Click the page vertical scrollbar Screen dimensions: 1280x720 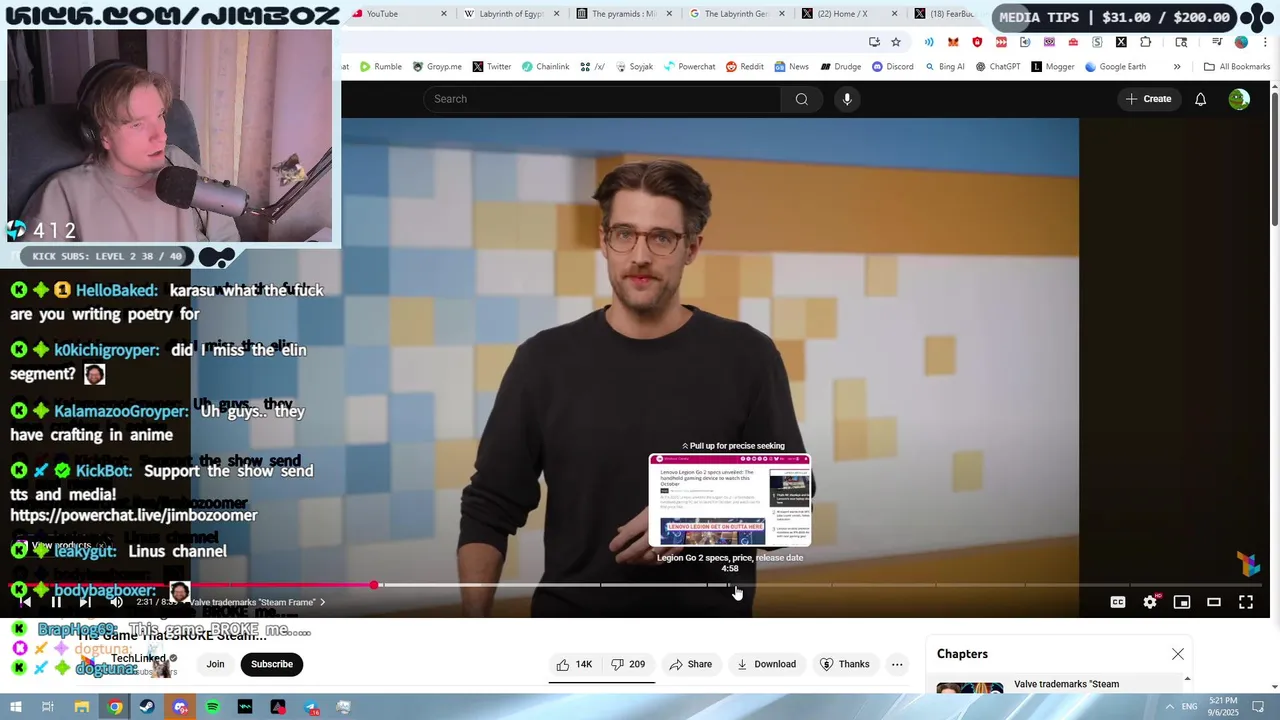click(1275, 160)
